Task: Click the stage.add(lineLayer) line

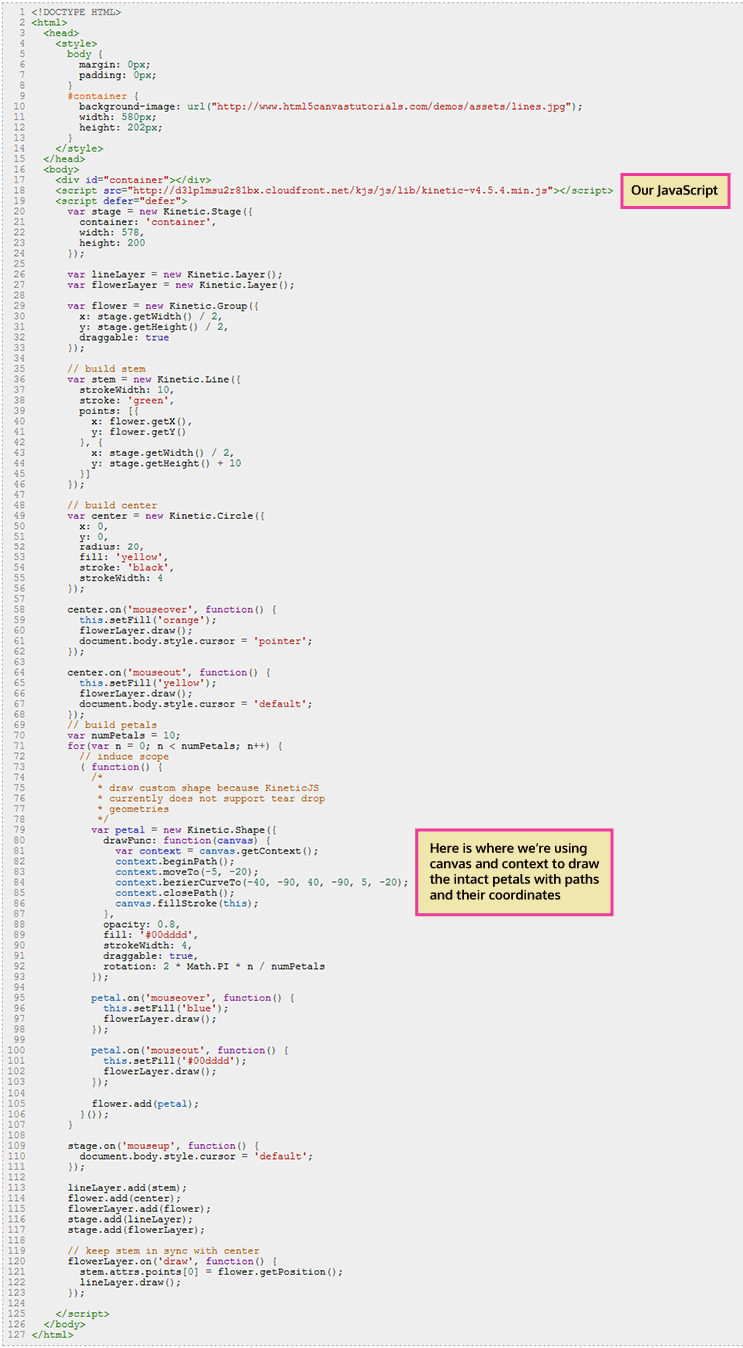Action: (x=130, y=1219)
